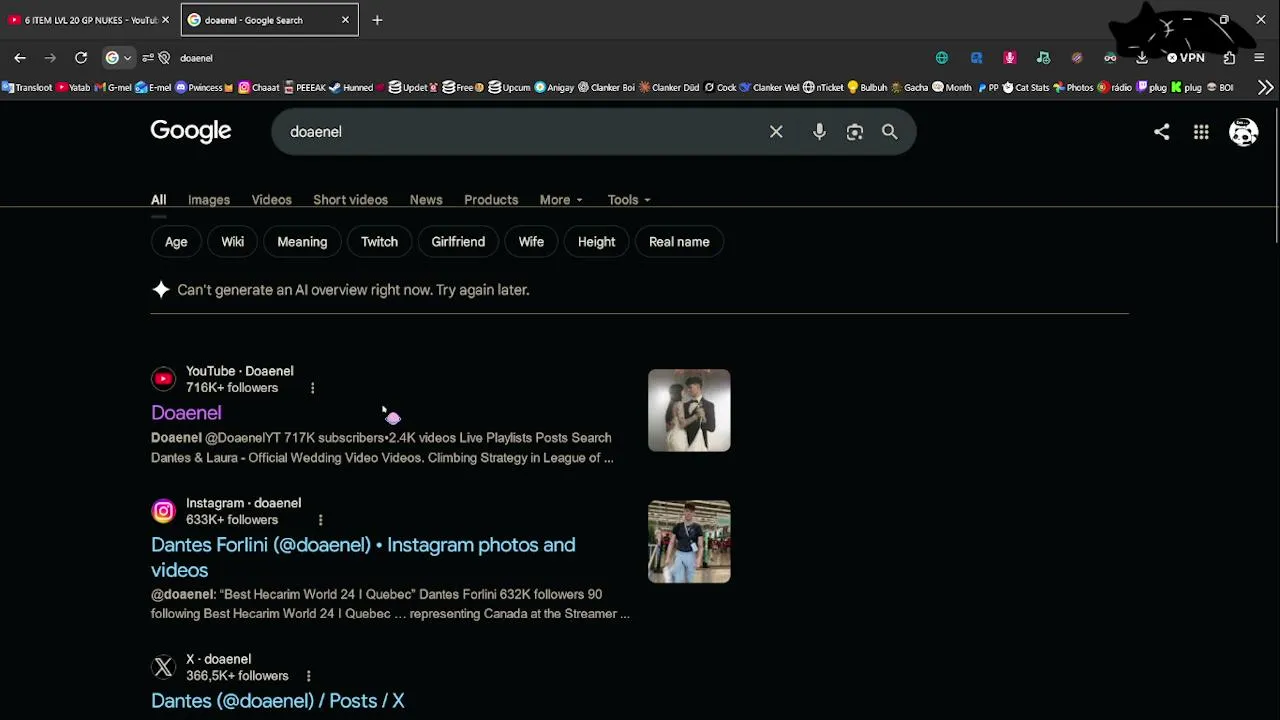
Task: Click the Google logo
Action: coord(191,131)
